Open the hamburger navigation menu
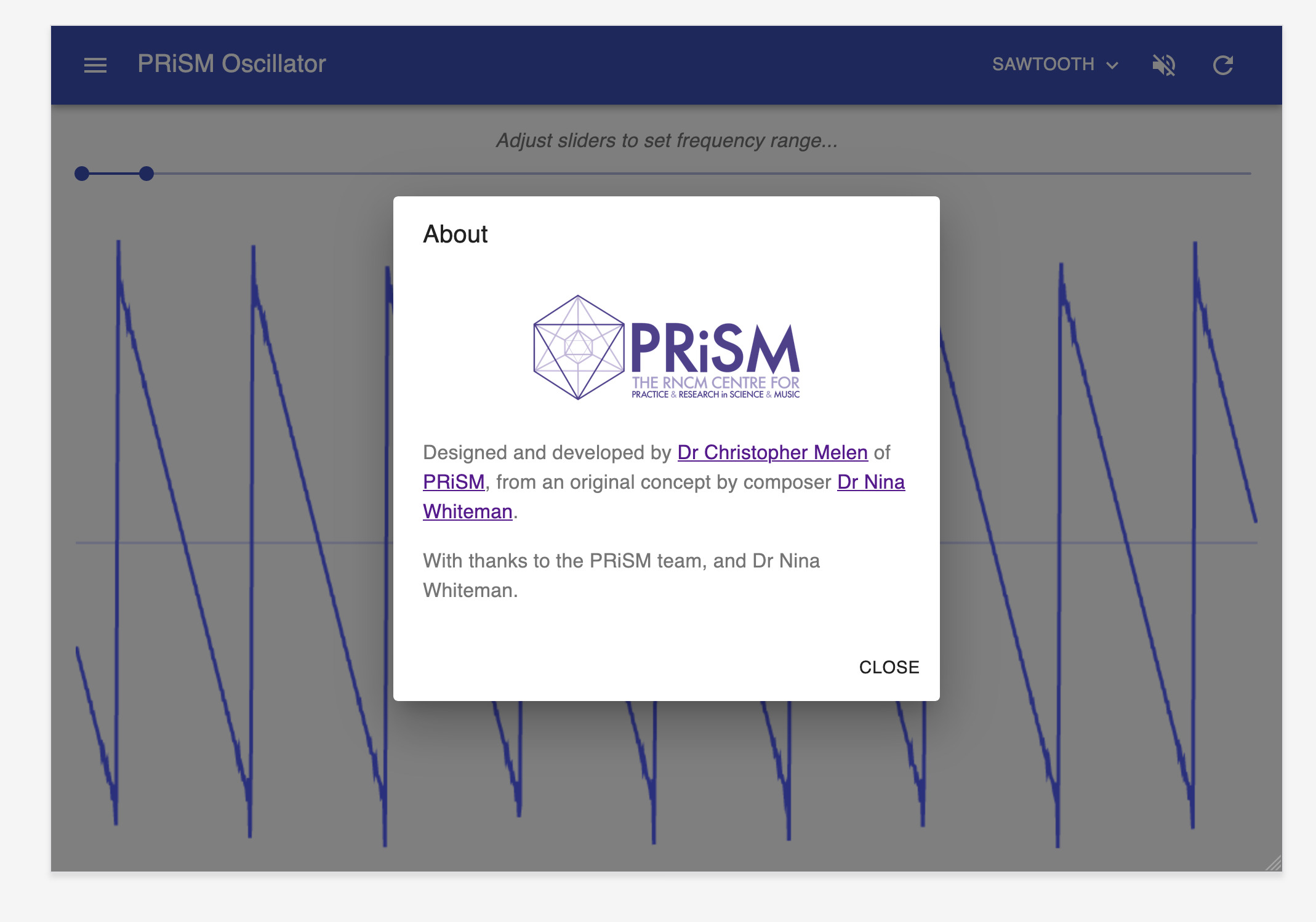The width and height of the screenshot is (1316, 922). coord(95,65)
